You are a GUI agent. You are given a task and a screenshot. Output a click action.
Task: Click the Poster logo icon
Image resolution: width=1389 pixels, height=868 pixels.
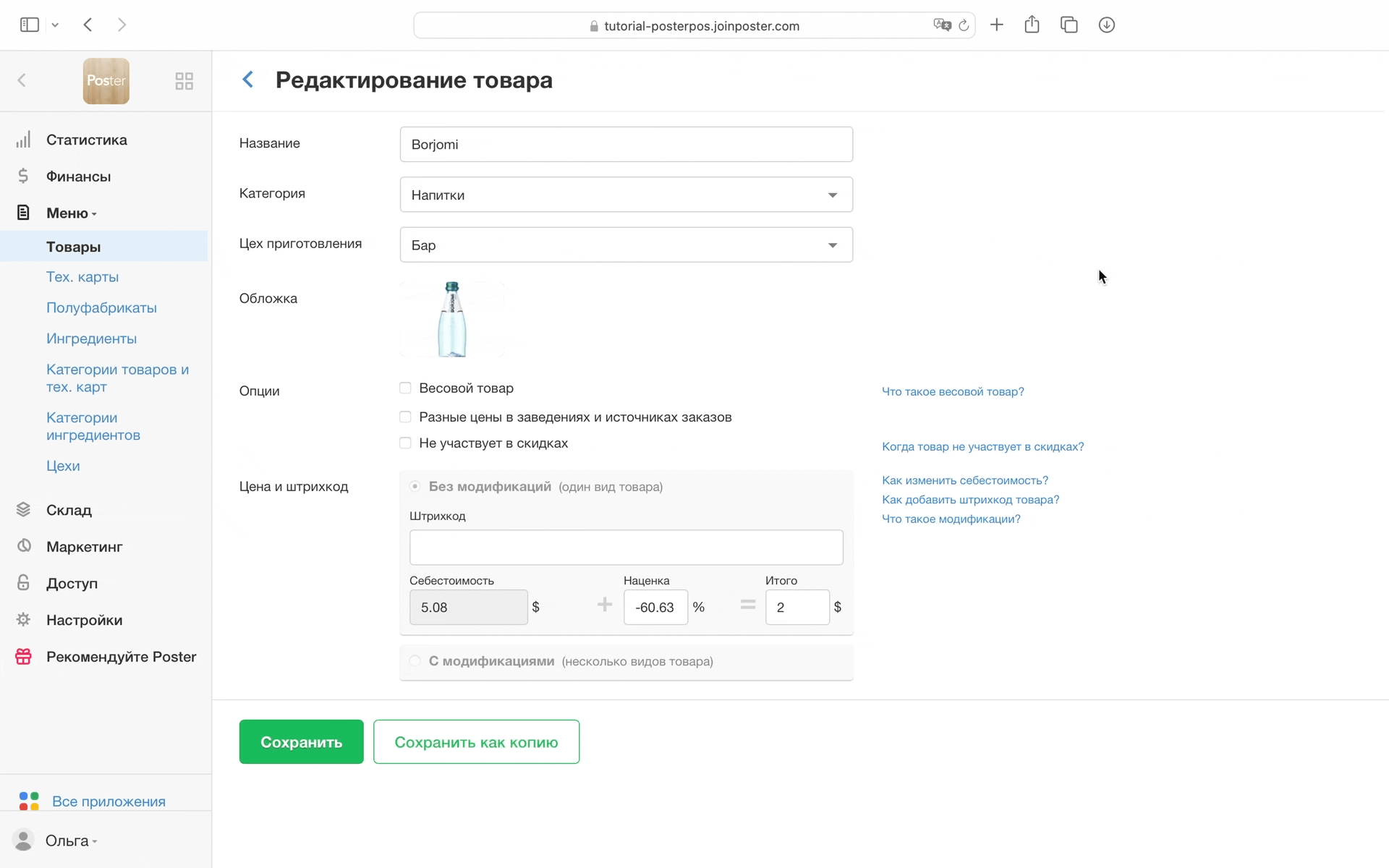click(106, 81)
